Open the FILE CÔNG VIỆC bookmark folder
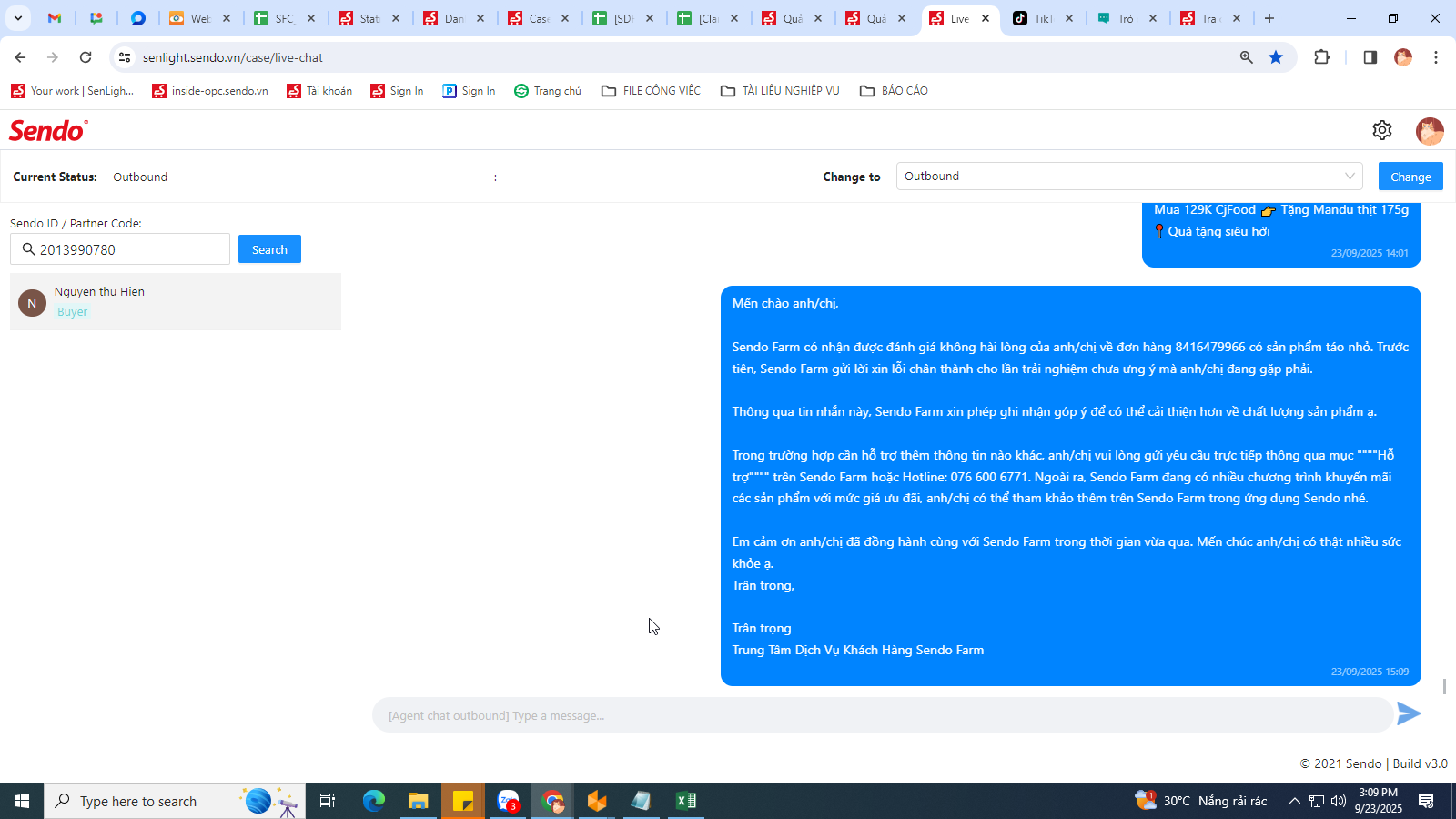The image size is (1456, 819). 652,91
